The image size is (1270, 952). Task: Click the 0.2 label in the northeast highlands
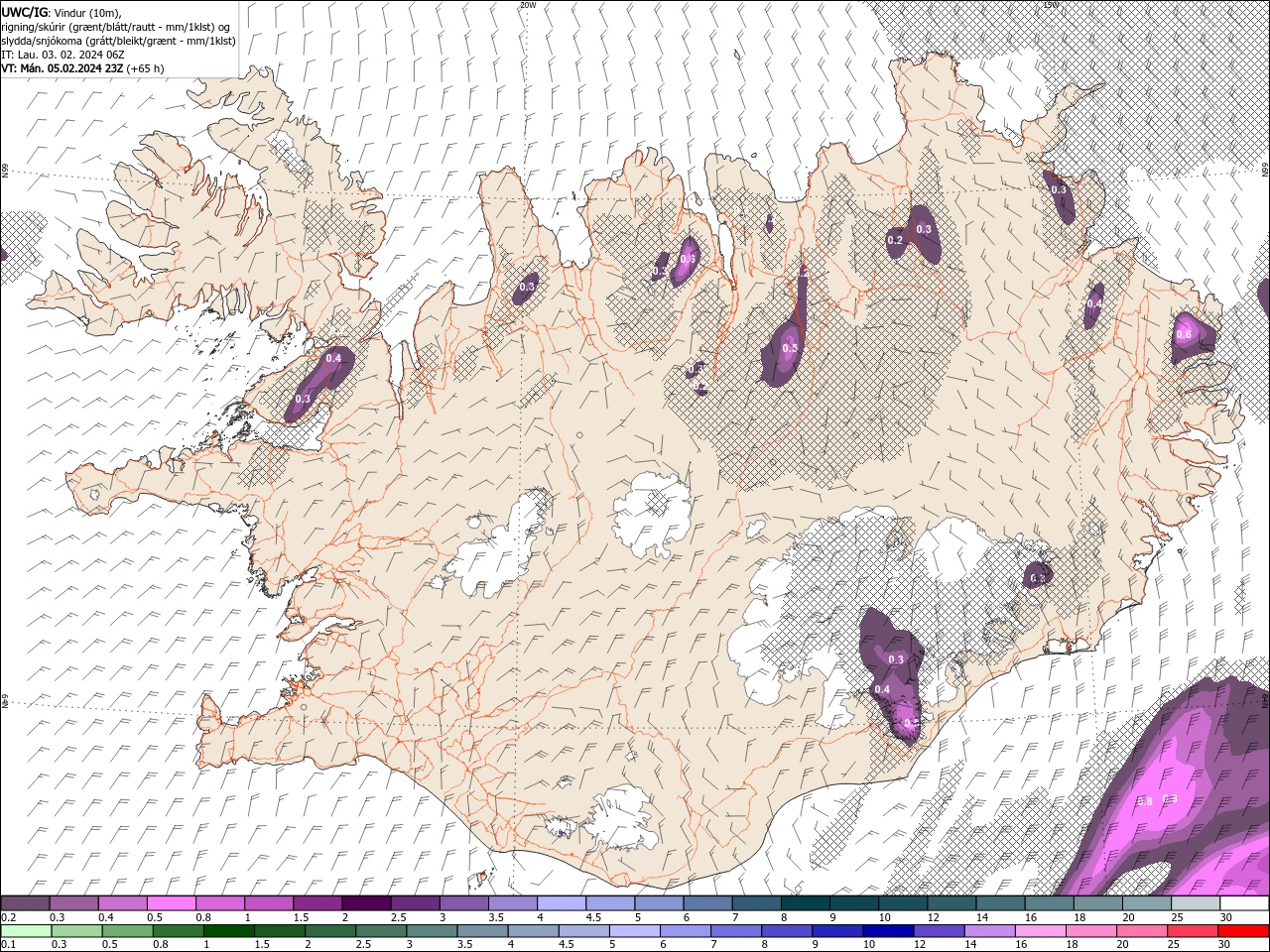click(895, 240)
